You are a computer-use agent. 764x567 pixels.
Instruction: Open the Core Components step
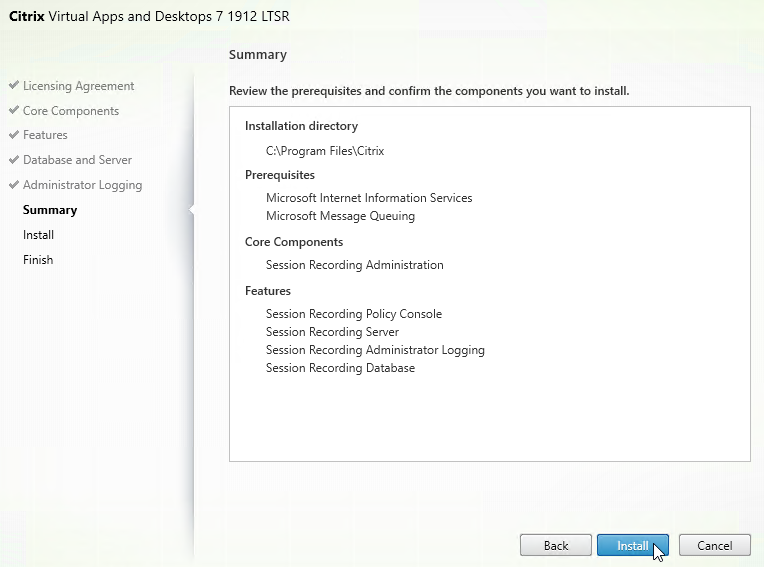point(71,111)
